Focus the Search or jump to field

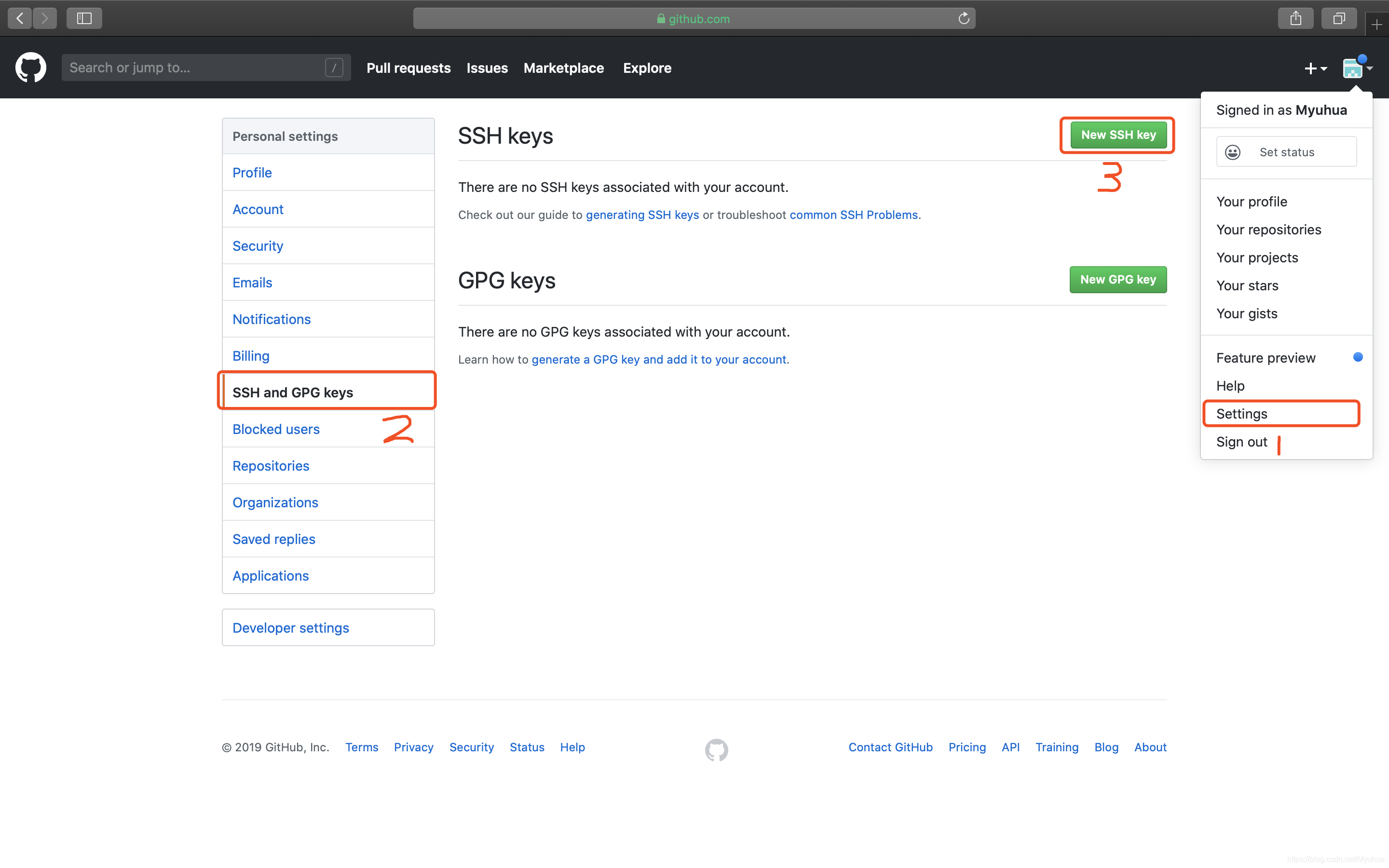click(x=206, y=68)
